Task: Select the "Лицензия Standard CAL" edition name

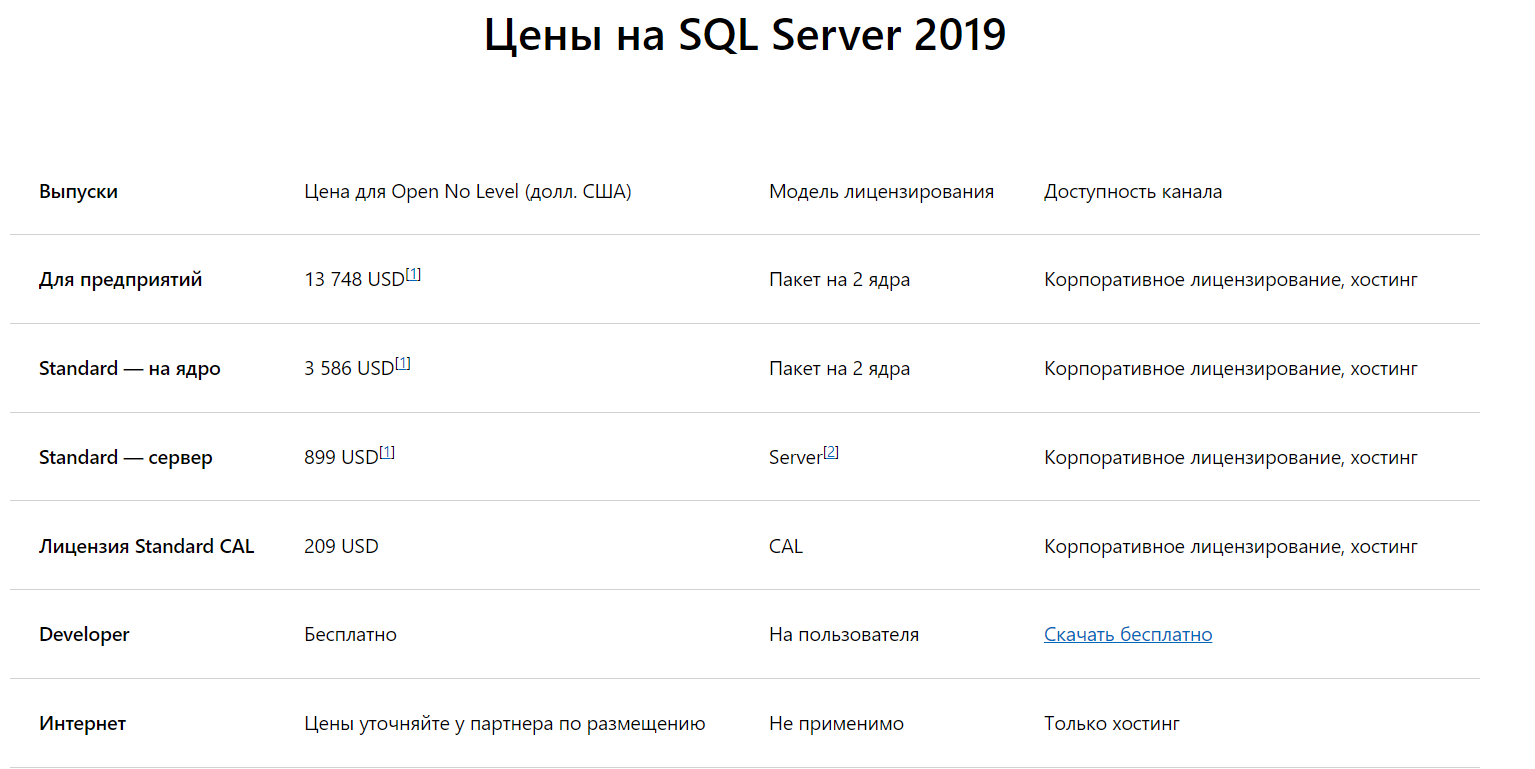Action: 147,547
